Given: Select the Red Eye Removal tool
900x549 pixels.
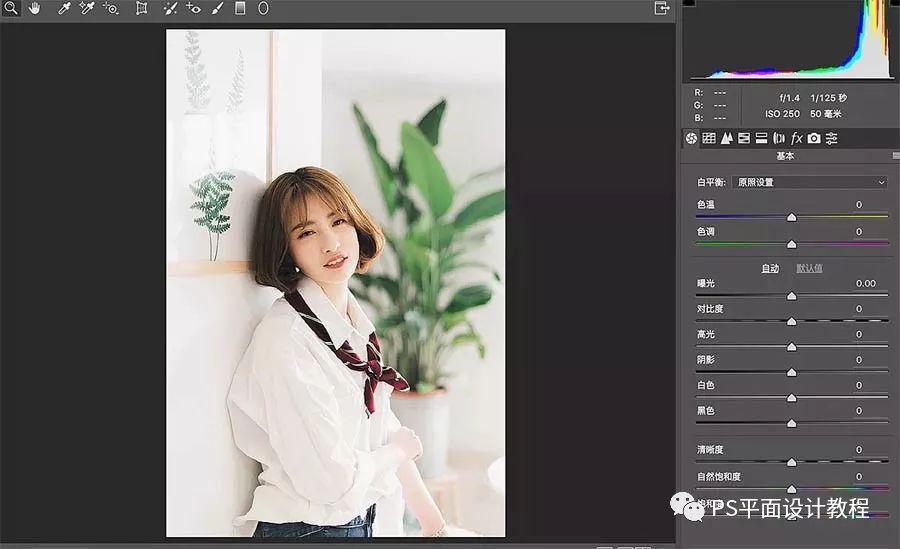Looking at the screenshot, I should click(193, 8).
